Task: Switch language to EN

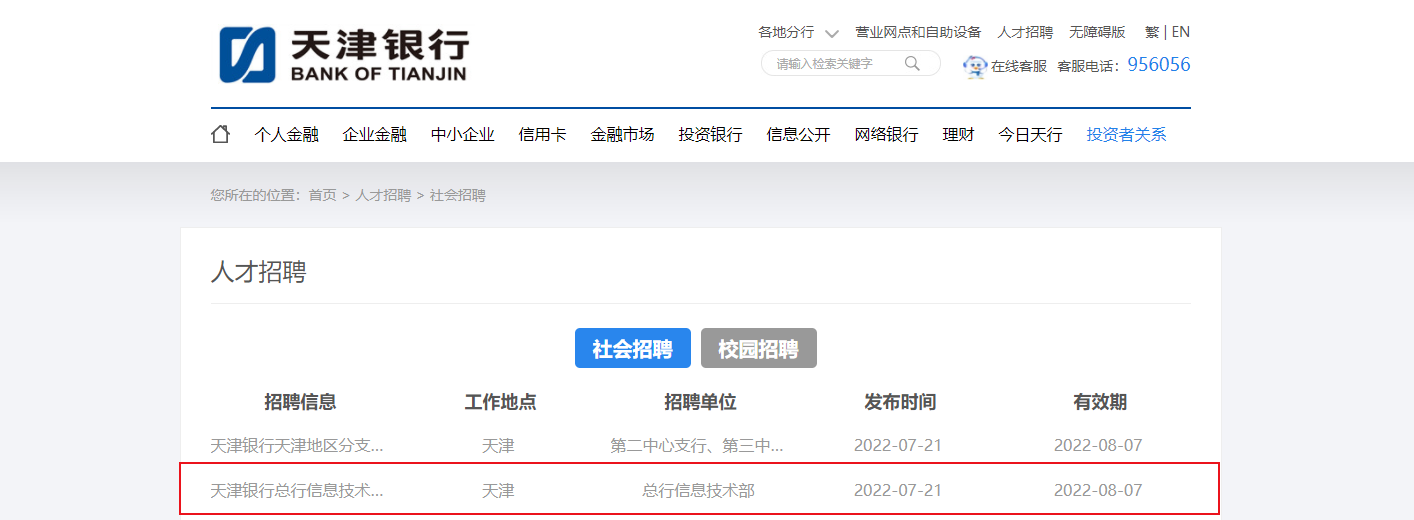Action: click(1181, 32)
